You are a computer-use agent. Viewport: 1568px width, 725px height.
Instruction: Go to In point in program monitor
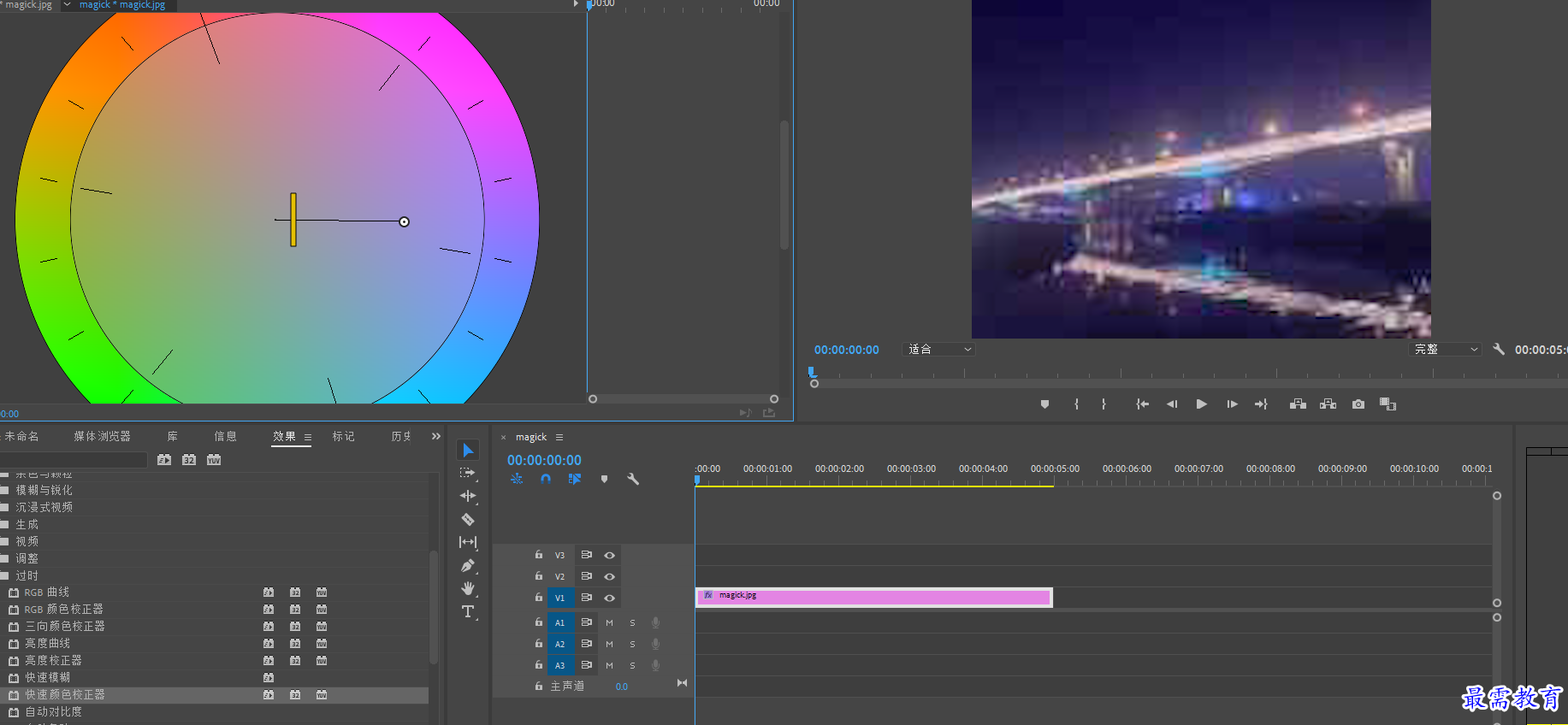(x=1142, y=404)
